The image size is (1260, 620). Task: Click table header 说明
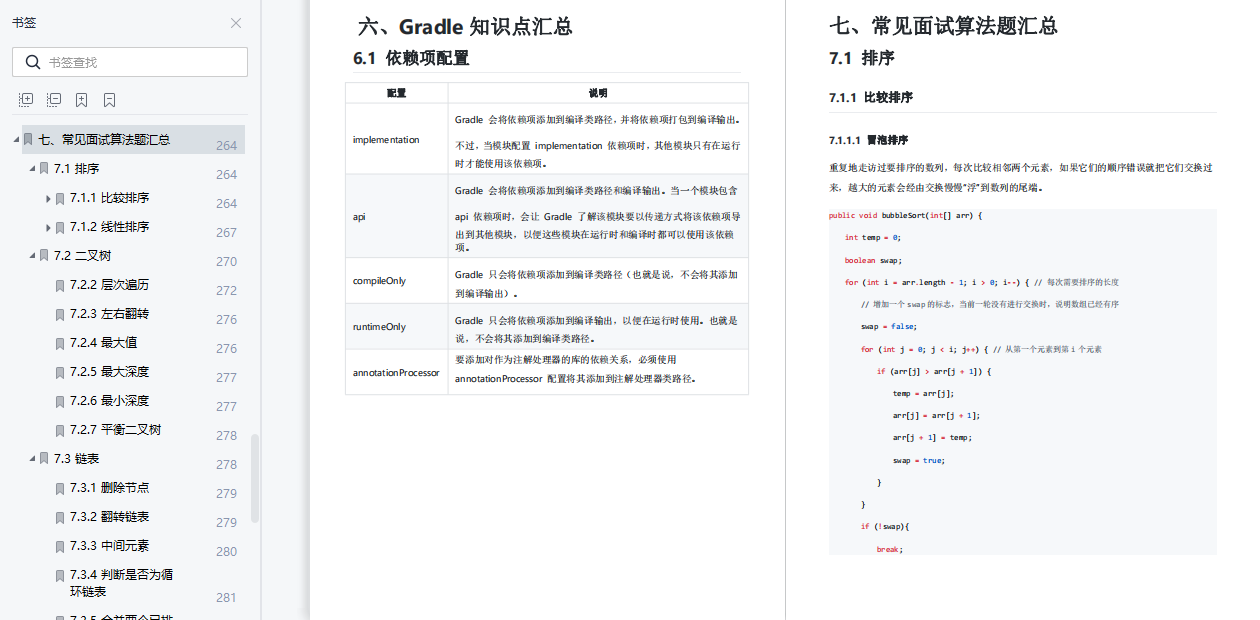click(x=598, y=93)
